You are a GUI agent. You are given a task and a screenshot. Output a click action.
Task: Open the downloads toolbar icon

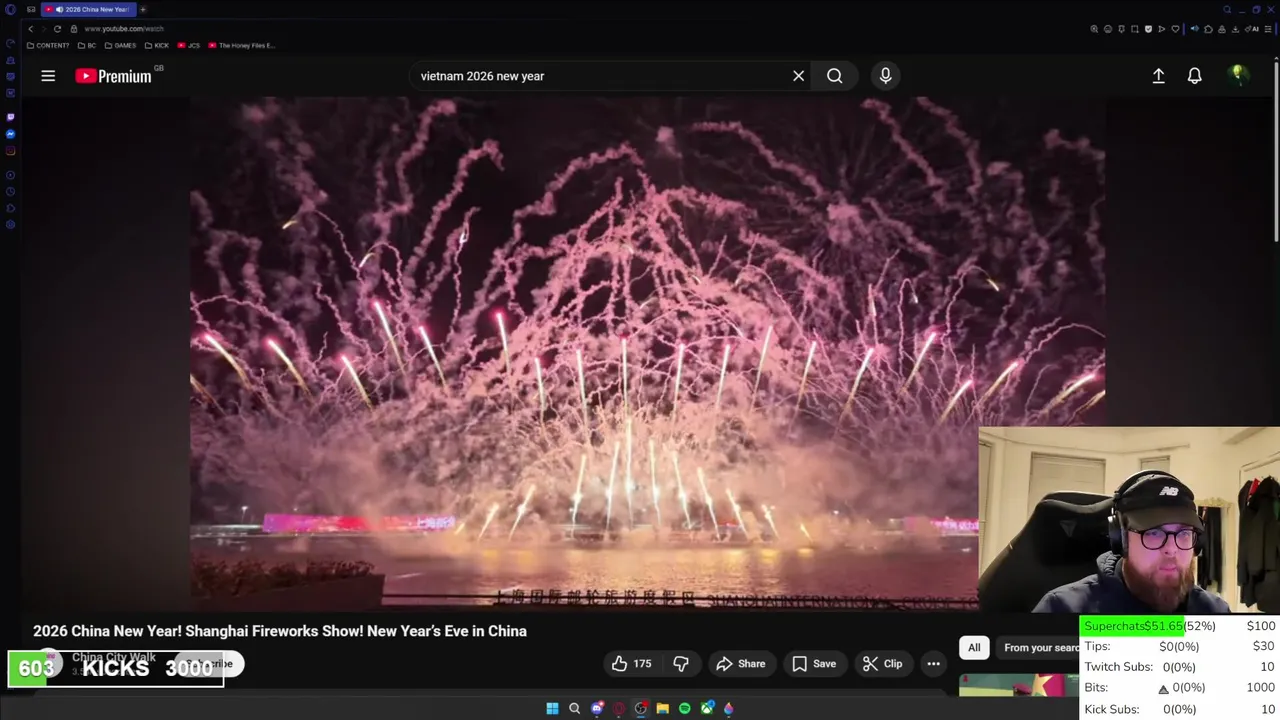[1235, 29]
